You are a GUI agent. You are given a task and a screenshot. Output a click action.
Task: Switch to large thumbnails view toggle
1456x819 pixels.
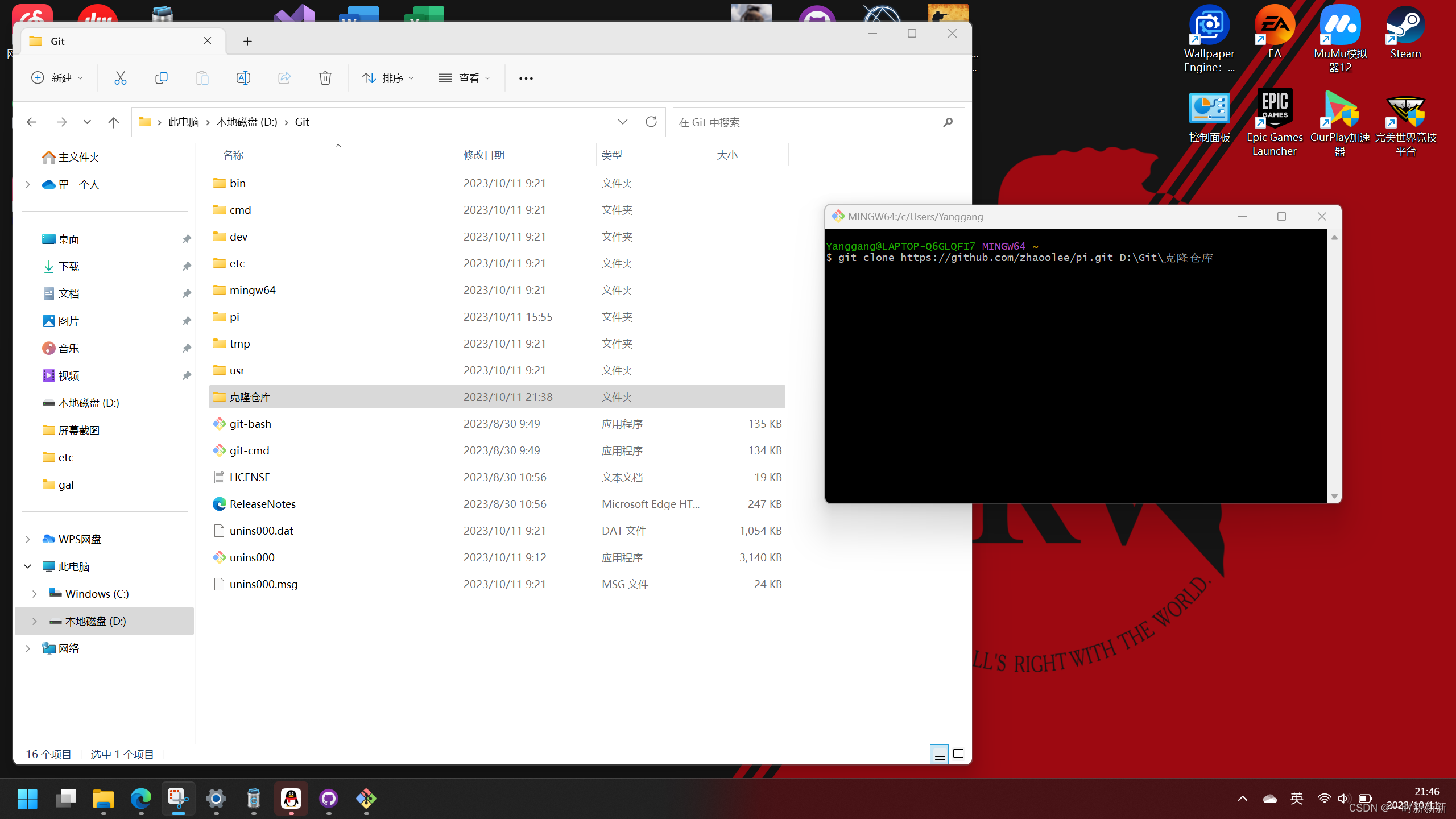[958, 754]
